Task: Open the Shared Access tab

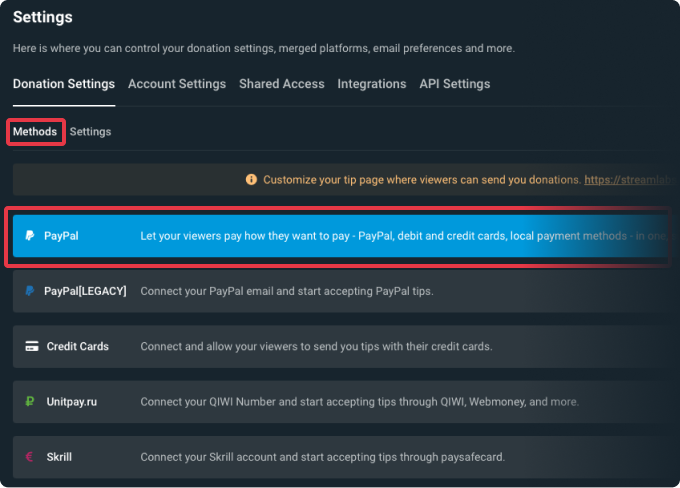Action: (282, 84)
